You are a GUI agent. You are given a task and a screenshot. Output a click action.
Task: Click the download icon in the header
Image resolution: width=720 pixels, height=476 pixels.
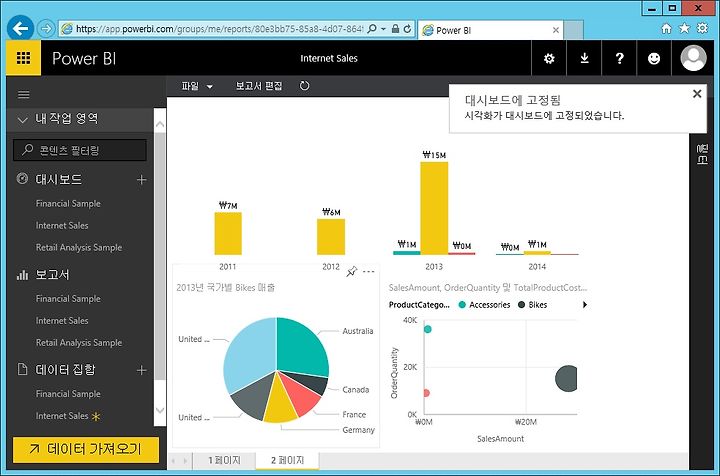pyautogui.click(x=584, y=58)
